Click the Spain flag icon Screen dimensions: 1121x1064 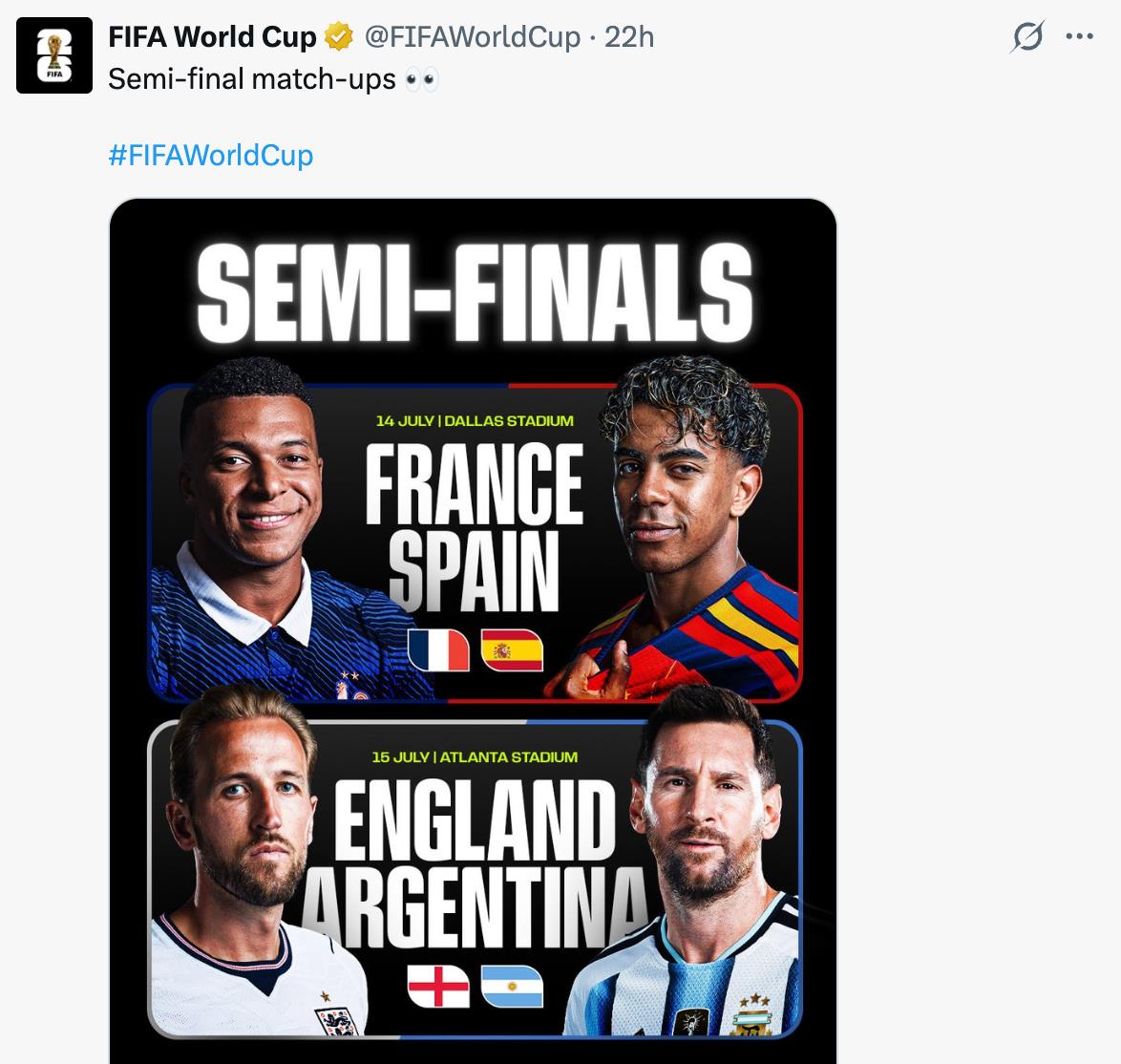point(512,650)
